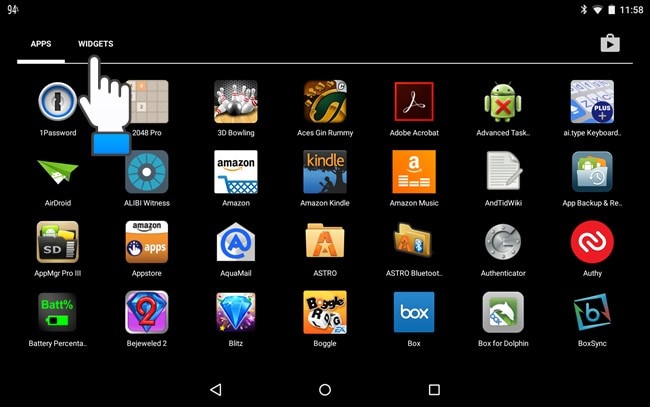Tap the Wi-Fi status icon
650x407 pixels.
597,10
